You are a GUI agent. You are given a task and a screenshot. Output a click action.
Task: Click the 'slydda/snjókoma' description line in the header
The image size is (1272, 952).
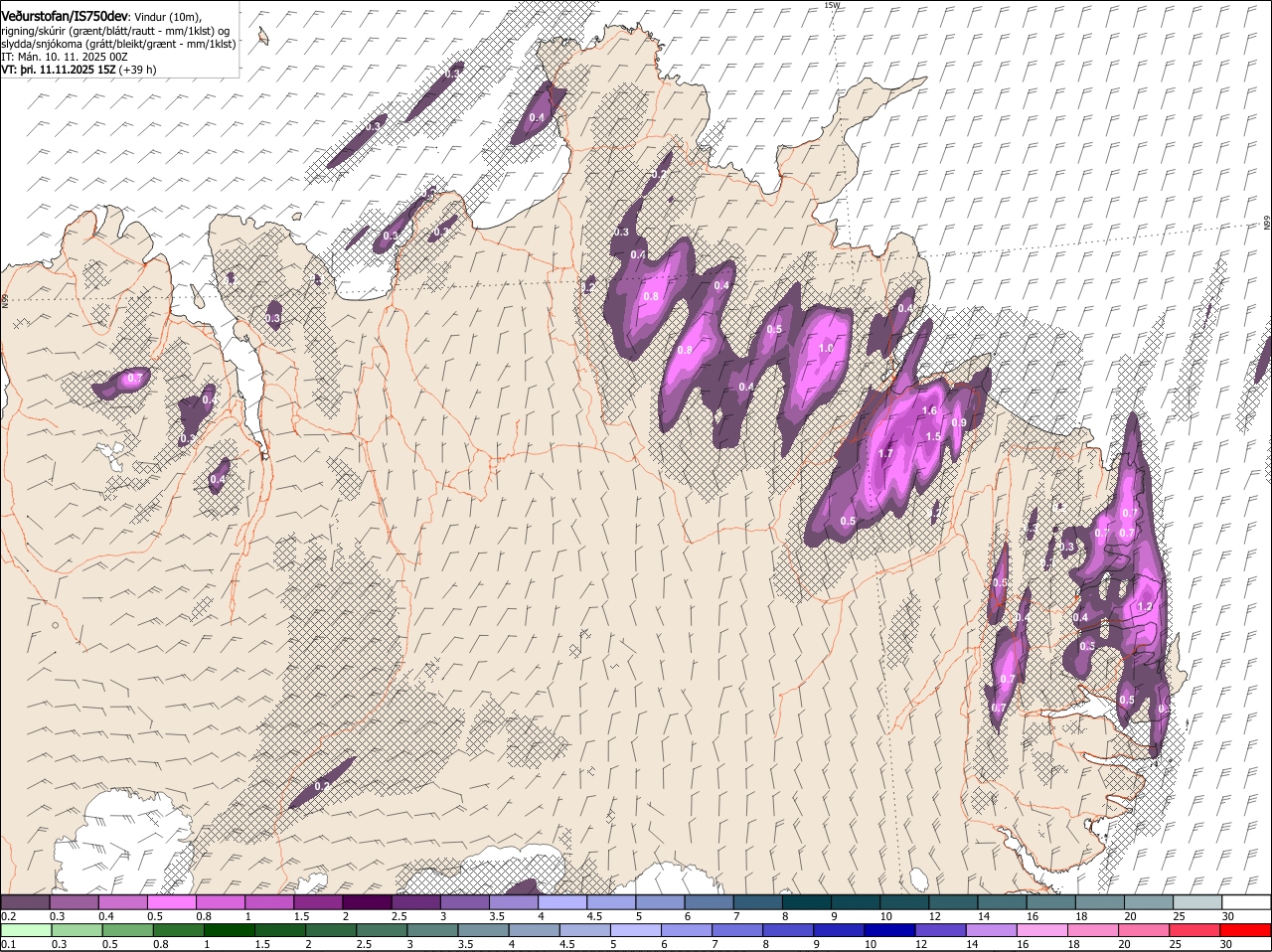point(118,44)
